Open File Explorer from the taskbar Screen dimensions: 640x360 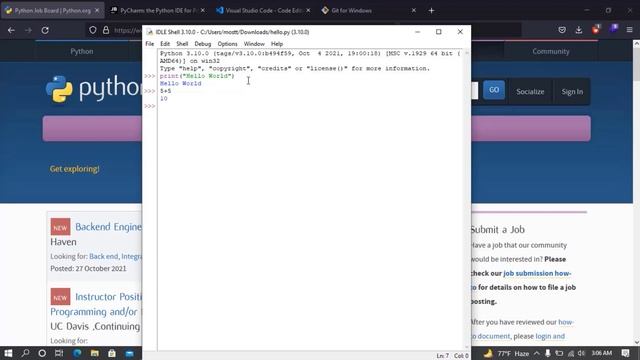click(x=95, y=353)
